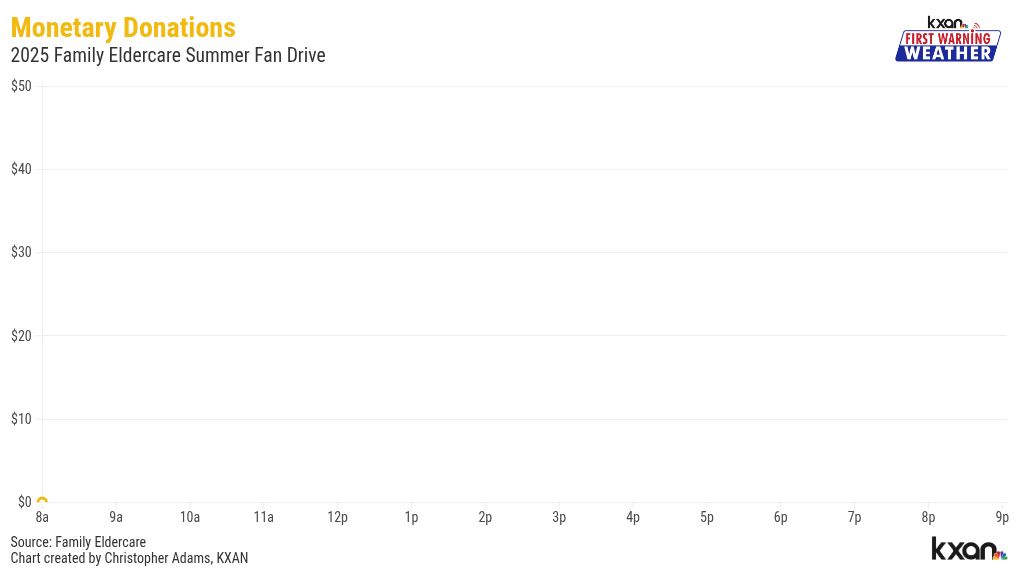1020x576 pixels.
Task: Click the $50 y-axis label
Action: pos(21,86)
